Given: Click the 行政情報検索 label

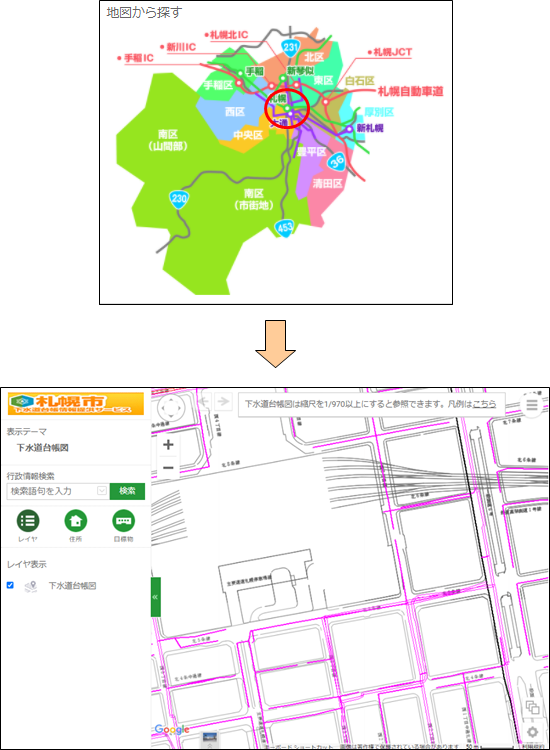Looking at the screenshot, I should (31, 476).
